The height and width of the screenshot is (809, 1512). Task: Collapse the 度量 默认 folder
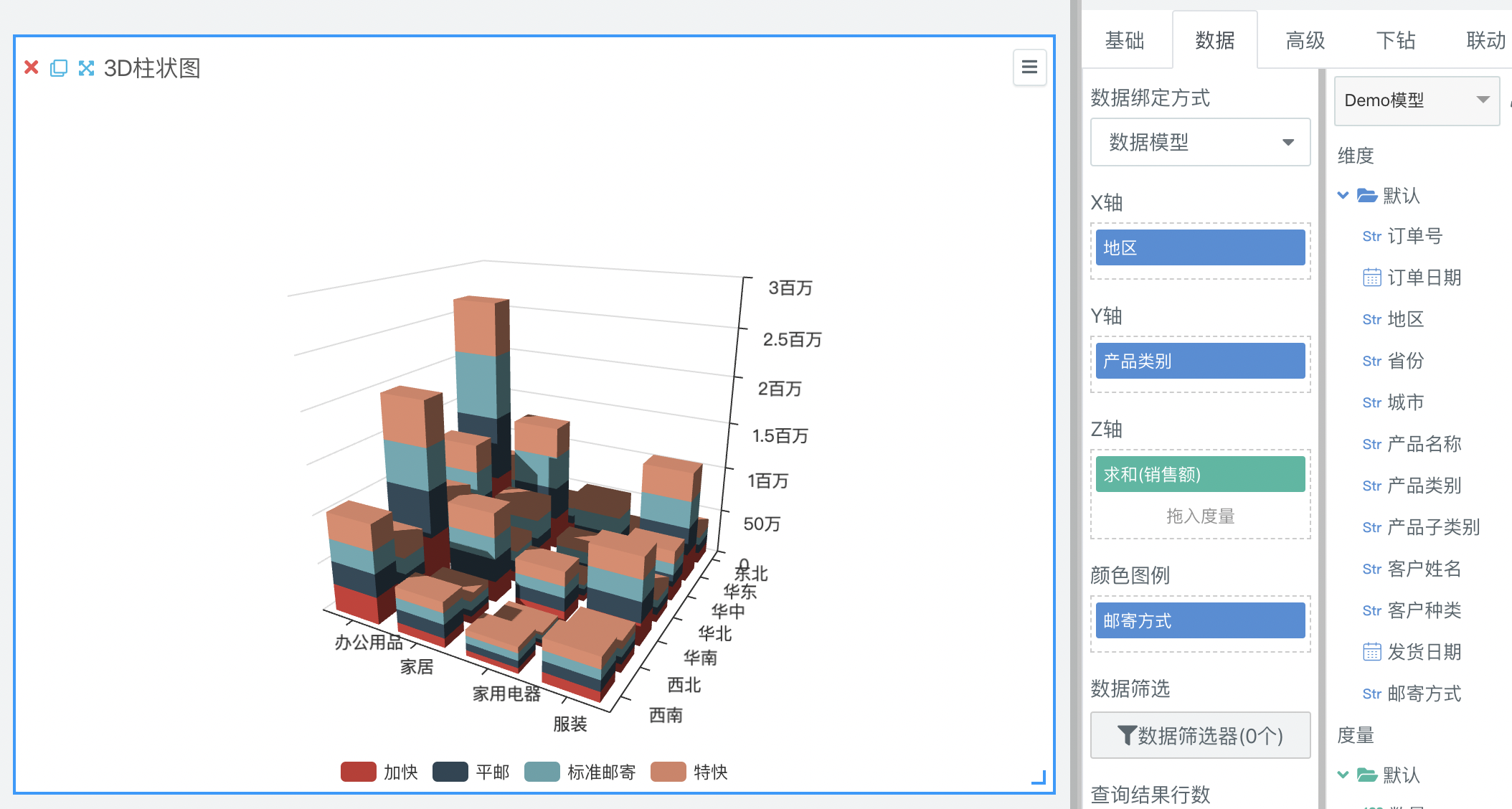[1343, 775]
